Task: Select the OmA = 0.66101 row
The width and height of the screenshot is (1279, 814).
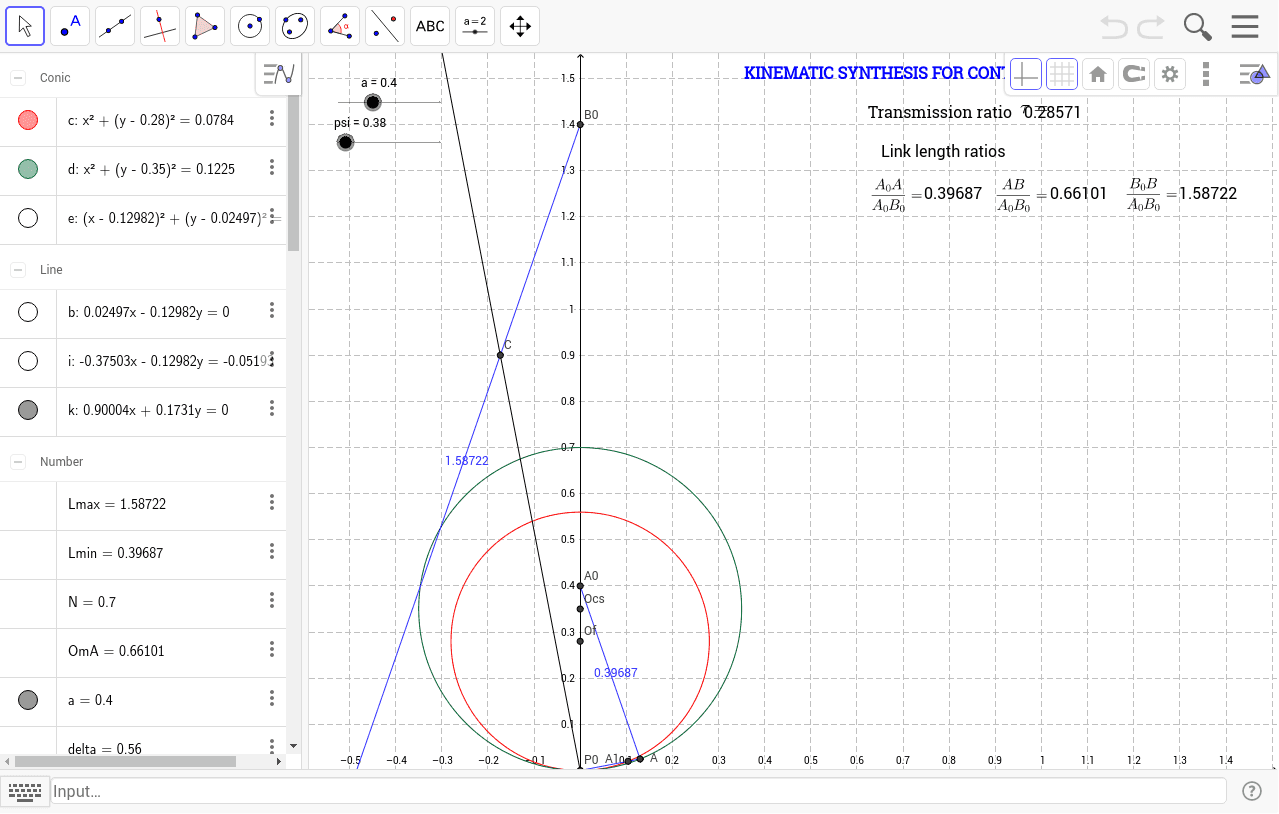Action: pyautogui.click(x=143, y=651)
